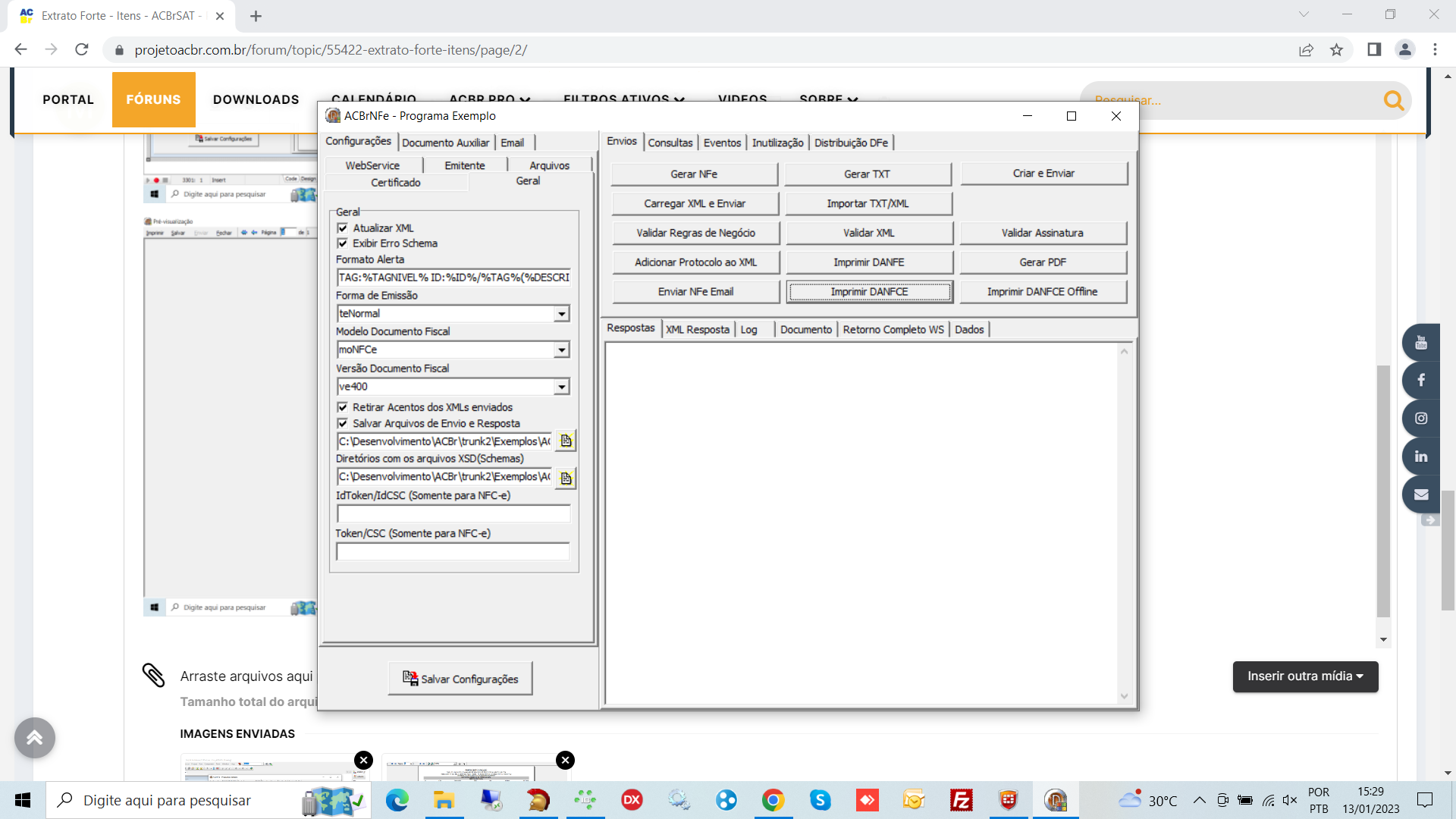Switch to Consultas tab
Viewport: 1456px width, 819px height.
670,143
